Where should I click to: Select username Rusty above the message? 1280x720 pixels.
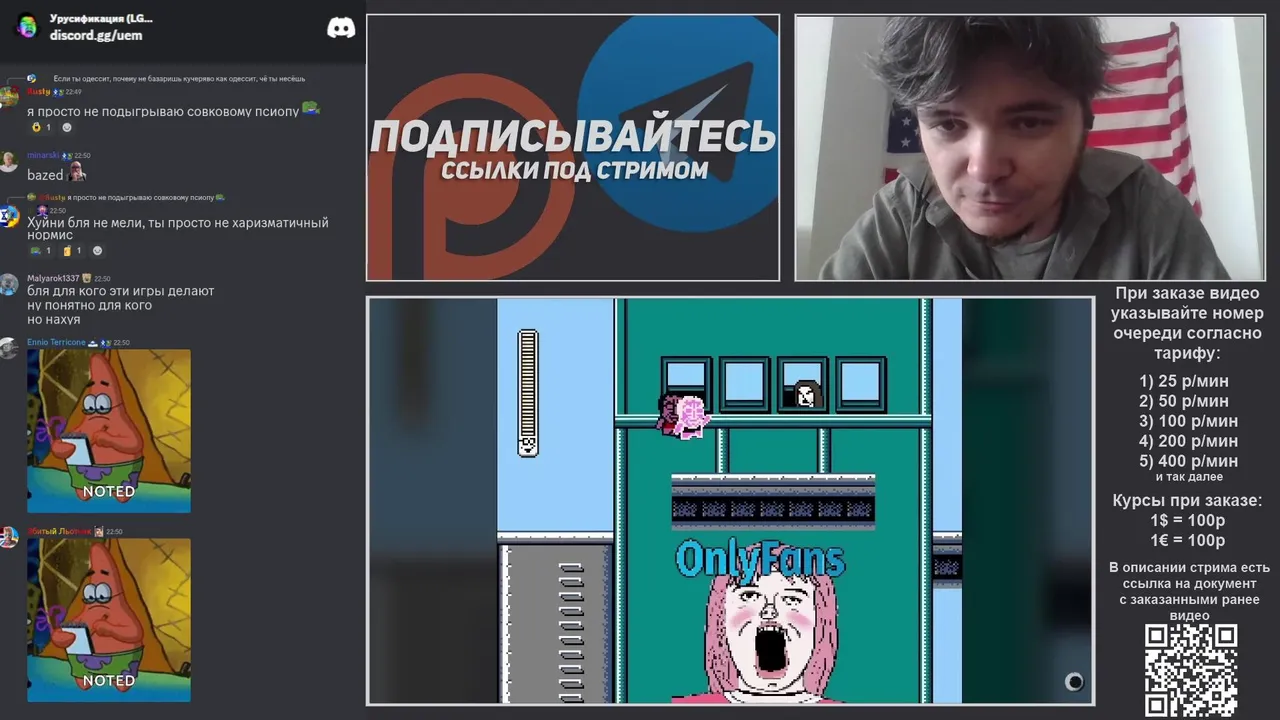[39, 91]
